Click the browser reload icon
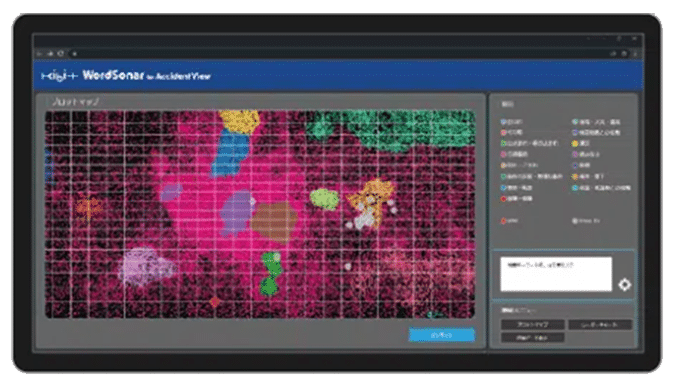675x389 pixels. click(x=61, y=53)
